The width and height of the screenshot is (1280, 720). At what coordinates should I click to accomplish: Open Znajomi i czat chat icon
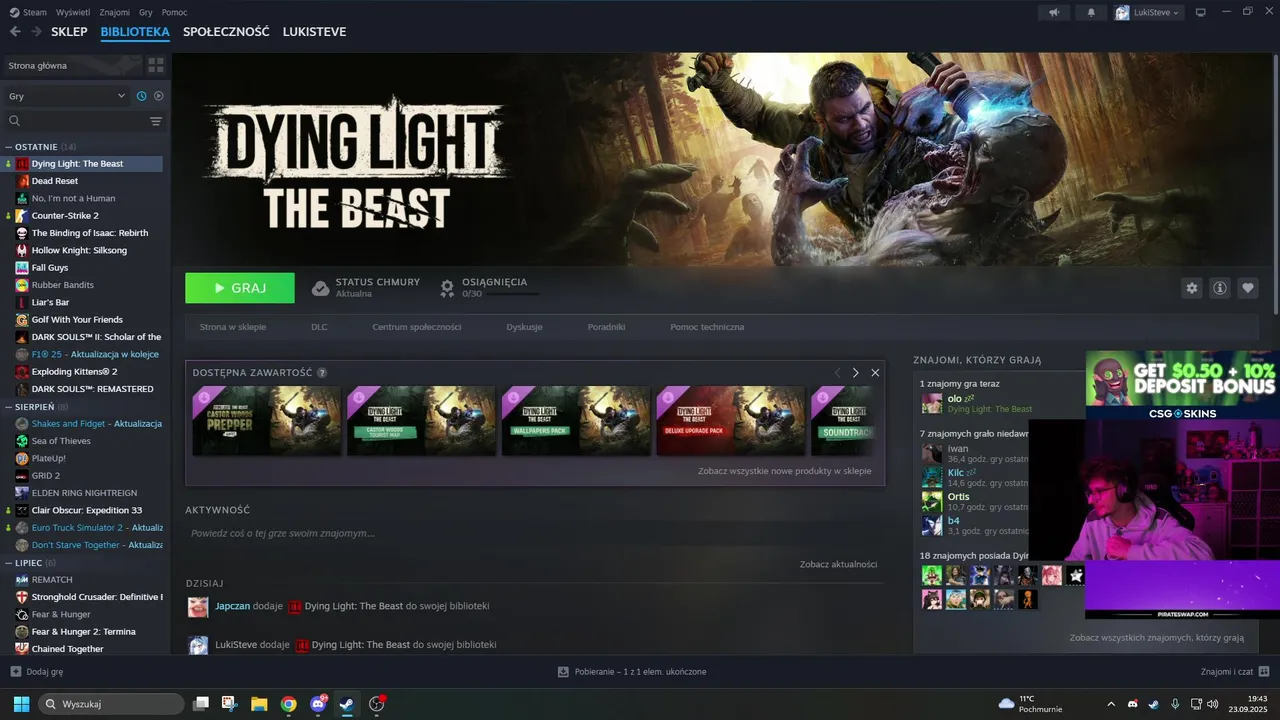[1264, 671]
